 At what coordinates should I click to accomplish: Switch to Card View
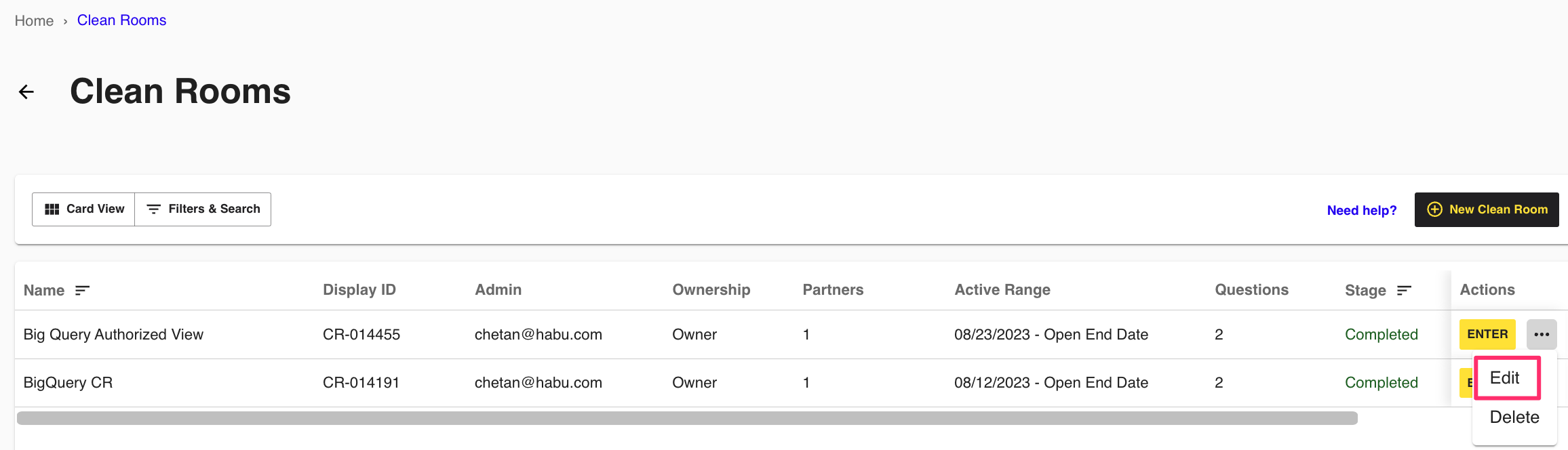point(84,209)
